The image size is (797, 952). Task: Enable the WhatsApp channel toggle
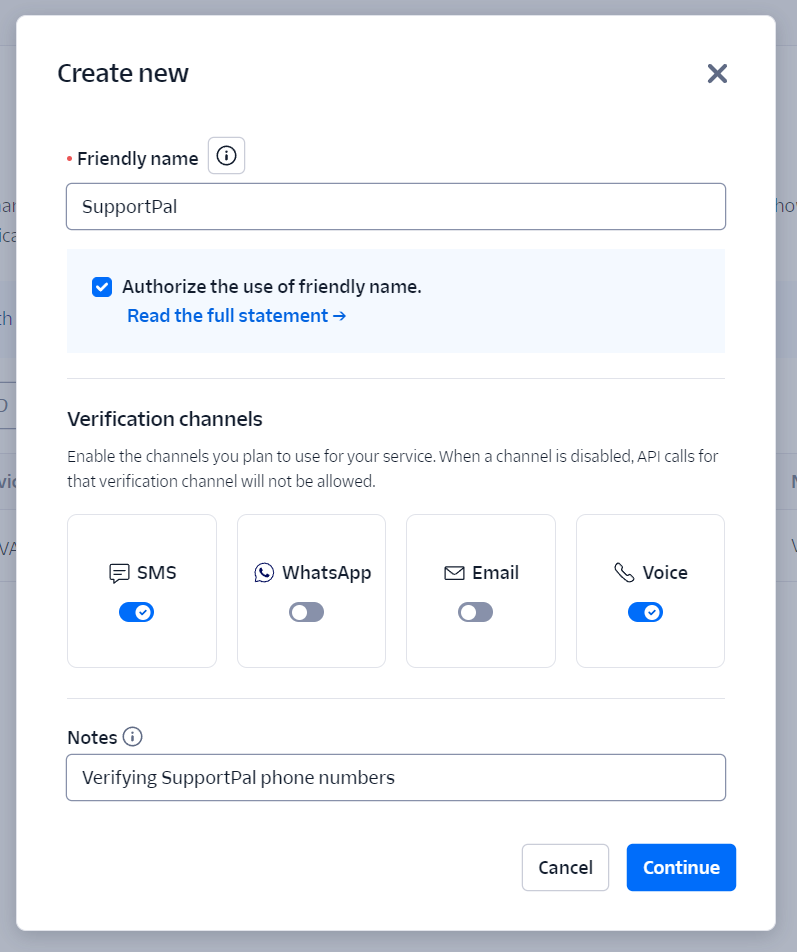(x=306, y=612)
